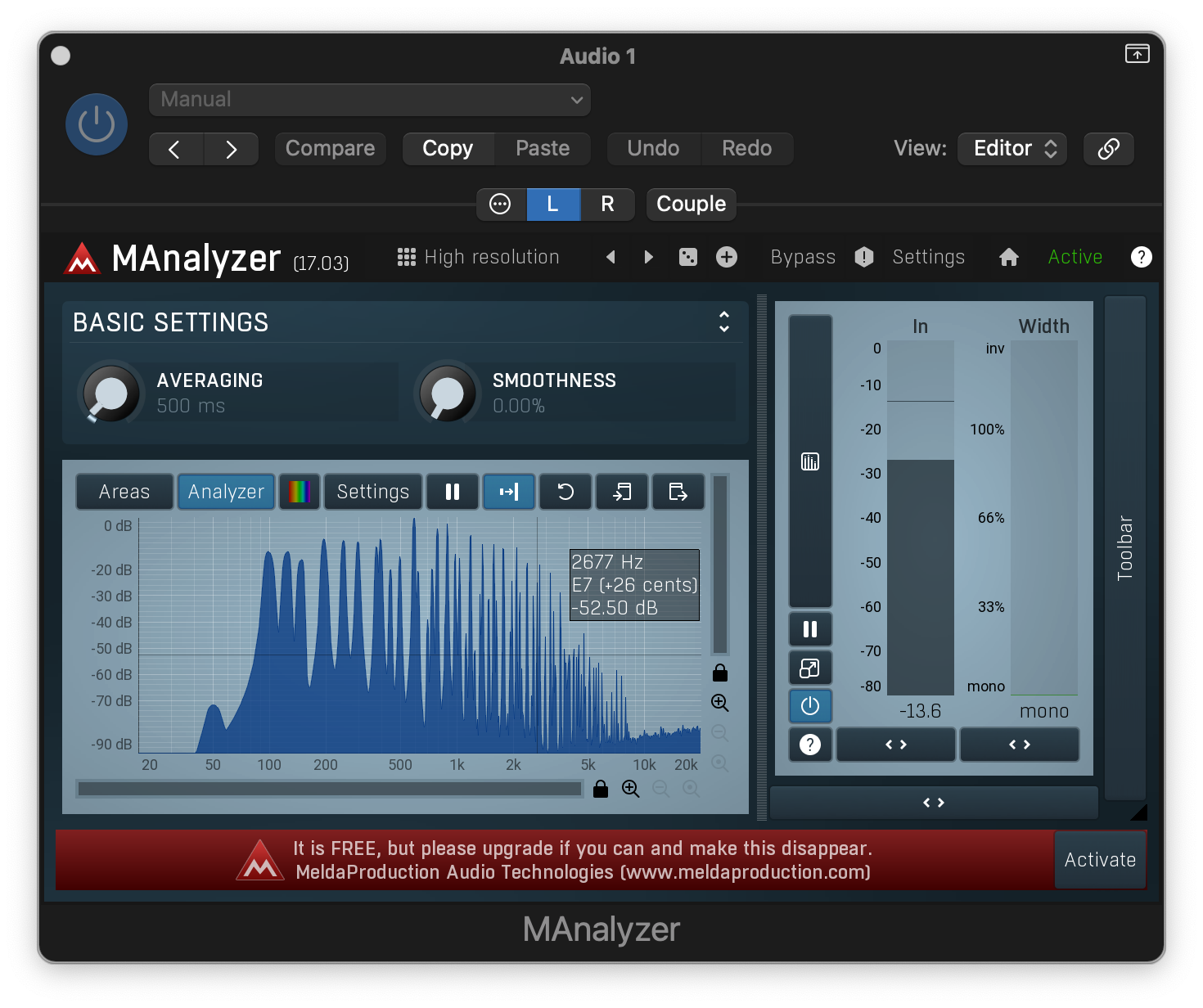Click the question mark help icon in header
This screenshot has width=1203, height=1008.
tap(1141, 257)
